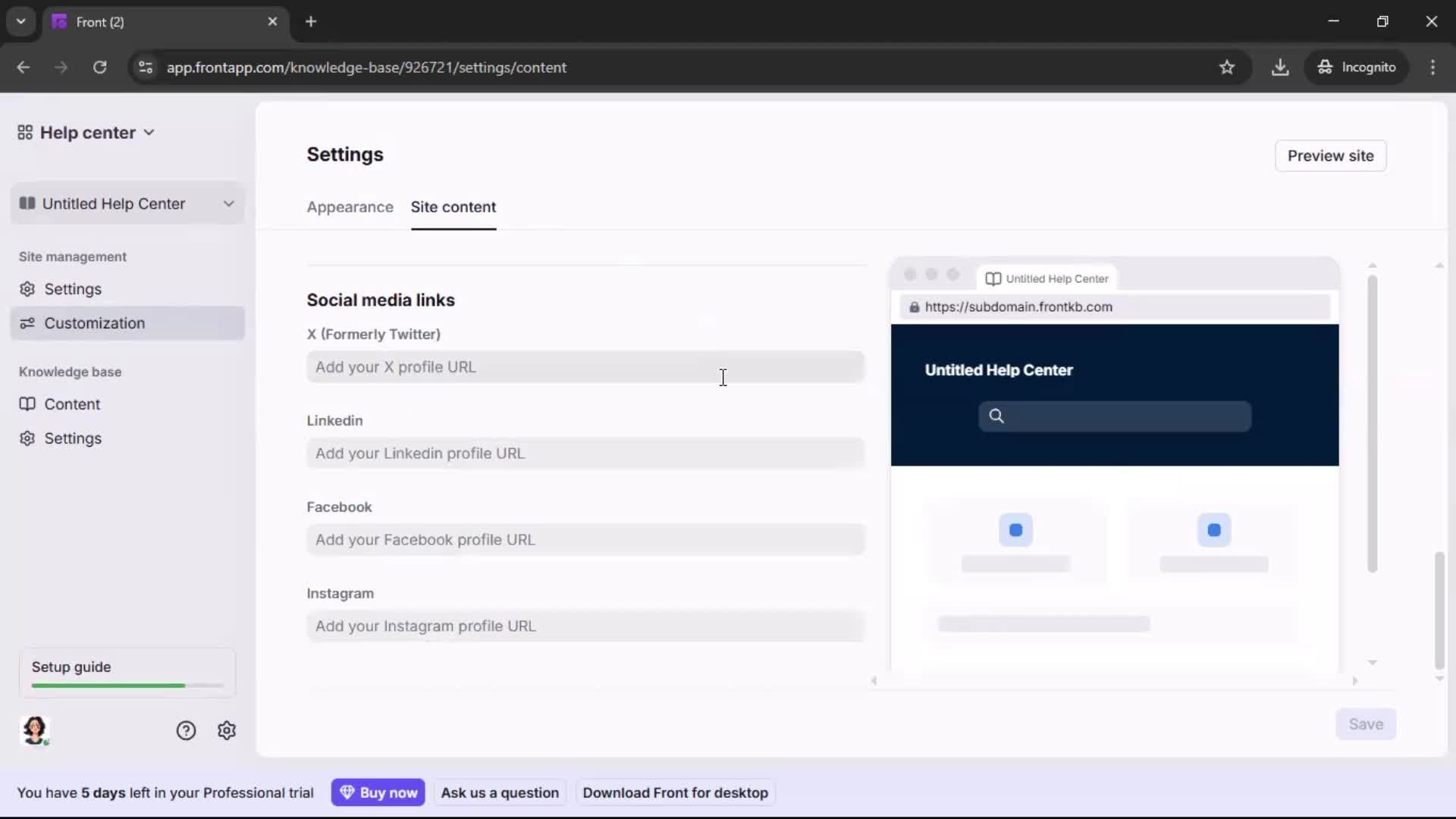The width and height of the screenshot is (1456, 819).
Task: Select Customization in the sidebar
Action: pos(94,323)
